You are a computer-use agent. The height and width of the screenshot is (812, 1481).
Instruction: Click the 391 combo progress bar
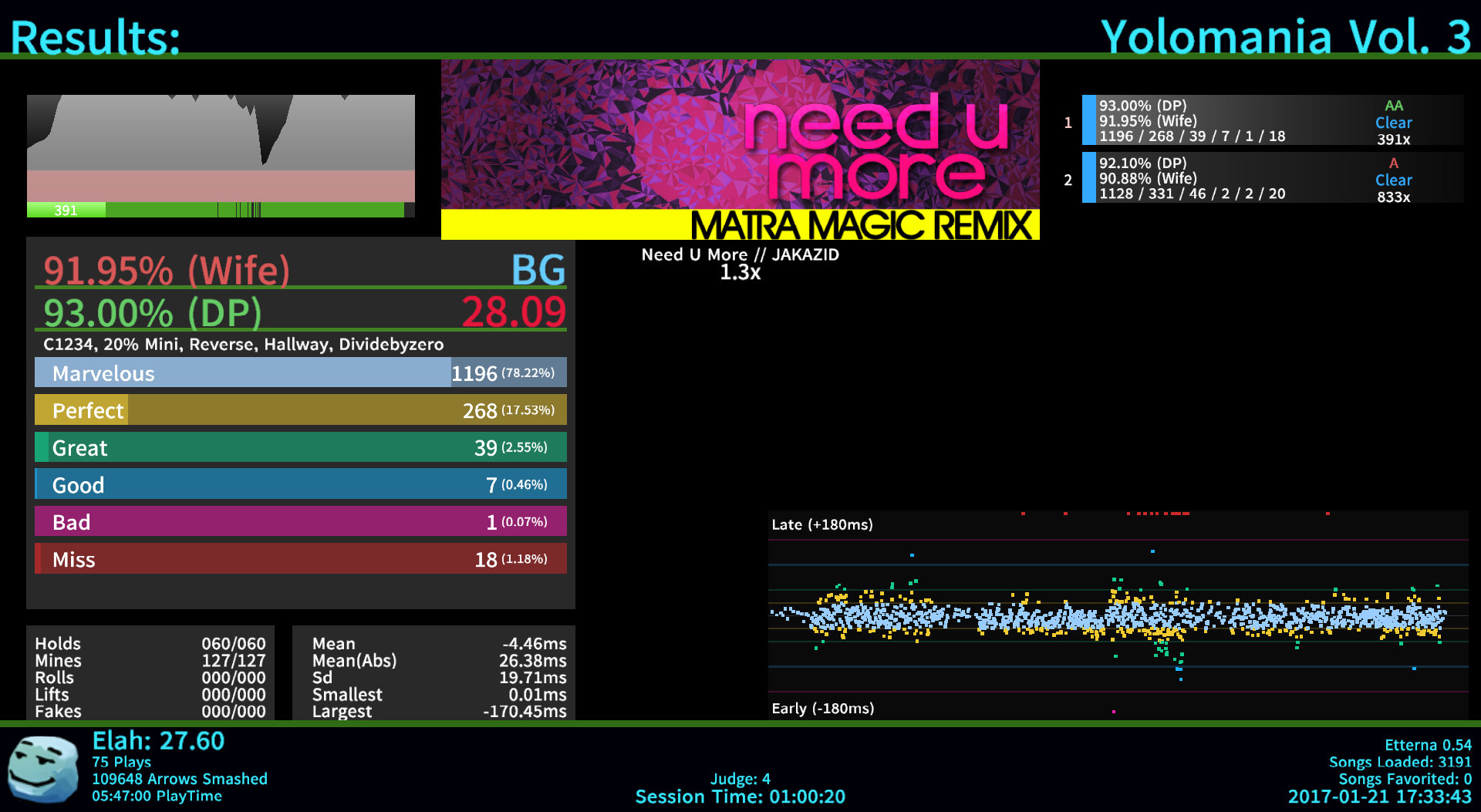[x=221, y=210]
